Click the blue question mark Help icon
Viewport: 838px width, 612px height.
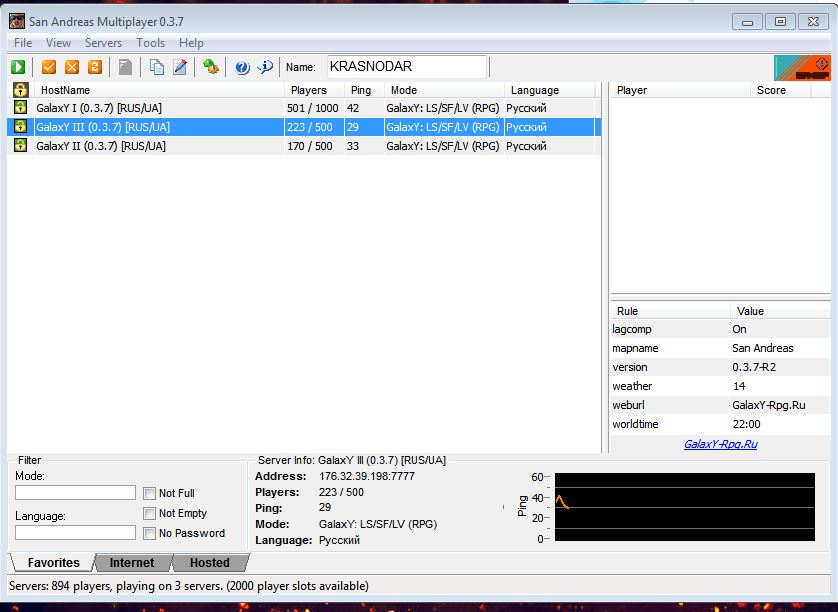click(242, 67)
